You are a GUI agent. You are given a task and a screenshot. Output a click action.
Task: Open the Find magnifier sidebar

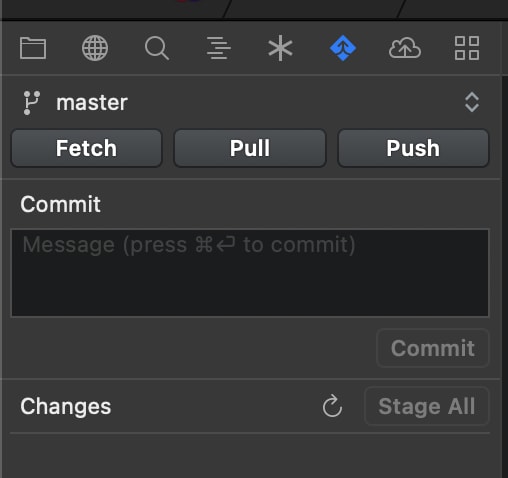(x=157, y=48)
